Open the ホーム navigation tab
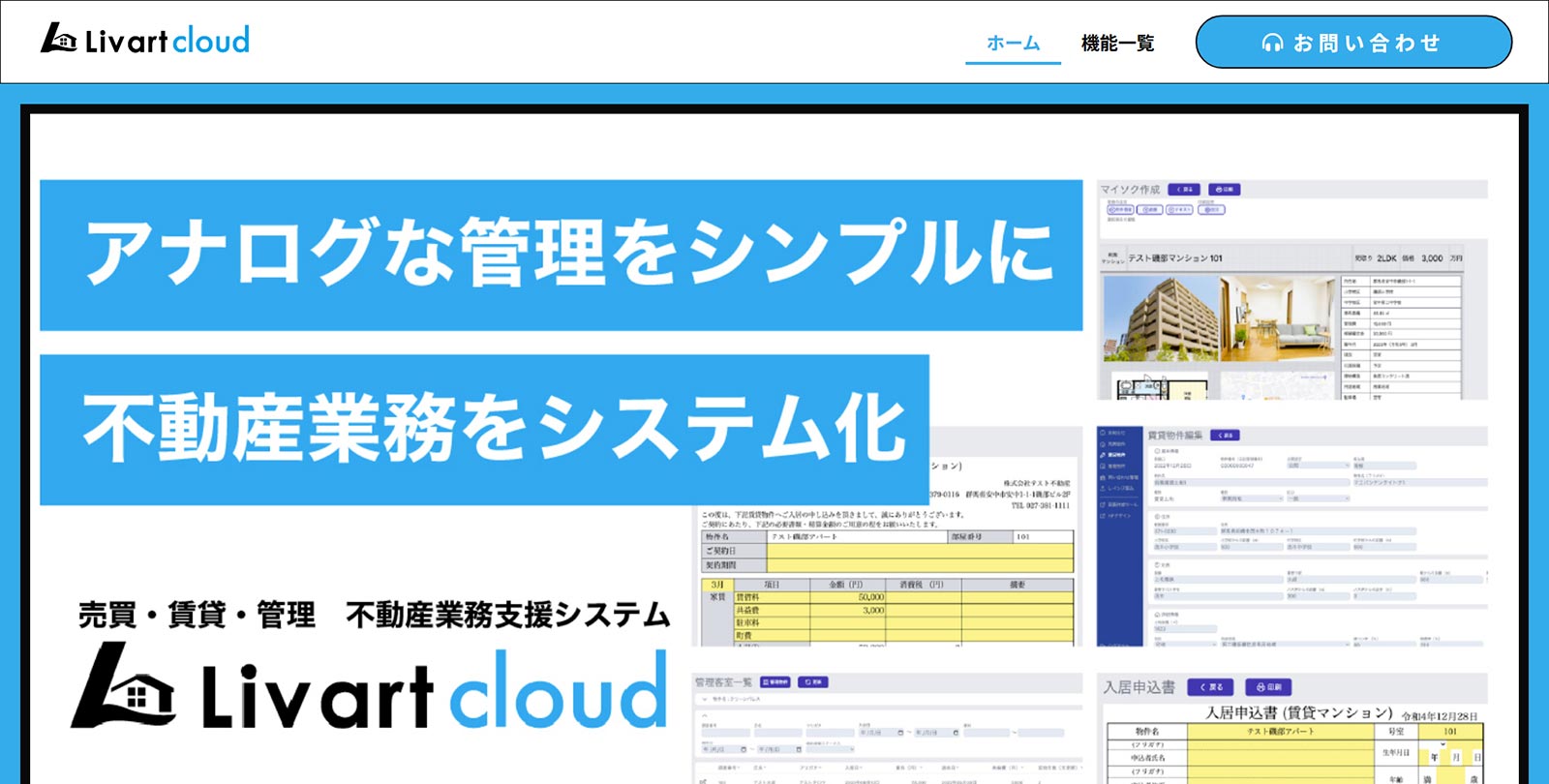Screen dimensions: 1549x784 point(1013,43)
